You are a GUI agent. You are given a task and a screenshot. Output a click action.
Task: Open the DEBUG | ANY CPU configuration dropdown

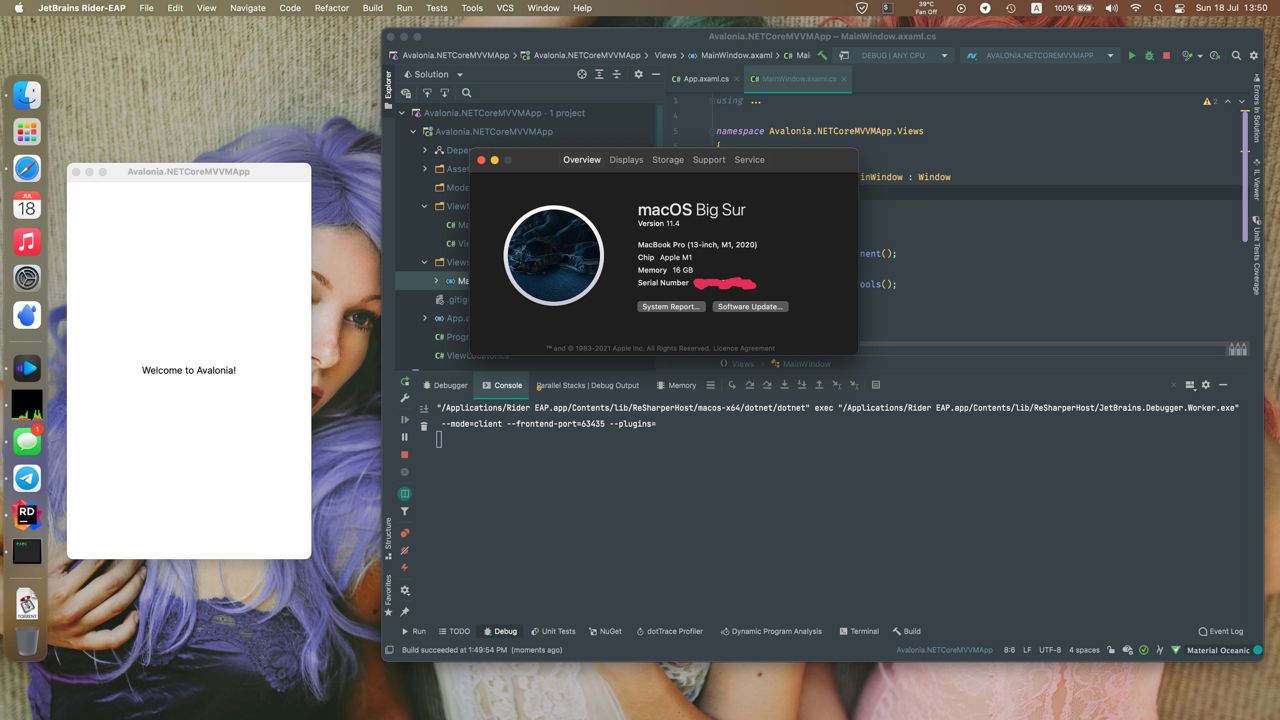click(894, 56)
